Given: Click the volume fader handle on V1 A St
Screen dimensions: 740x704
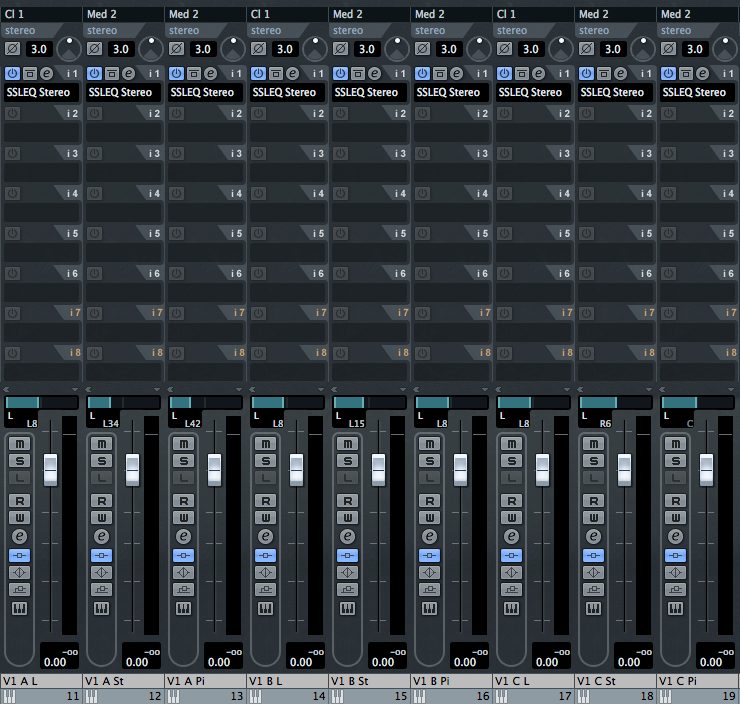Looking at the screenshot, I should [x=132, y=468].
